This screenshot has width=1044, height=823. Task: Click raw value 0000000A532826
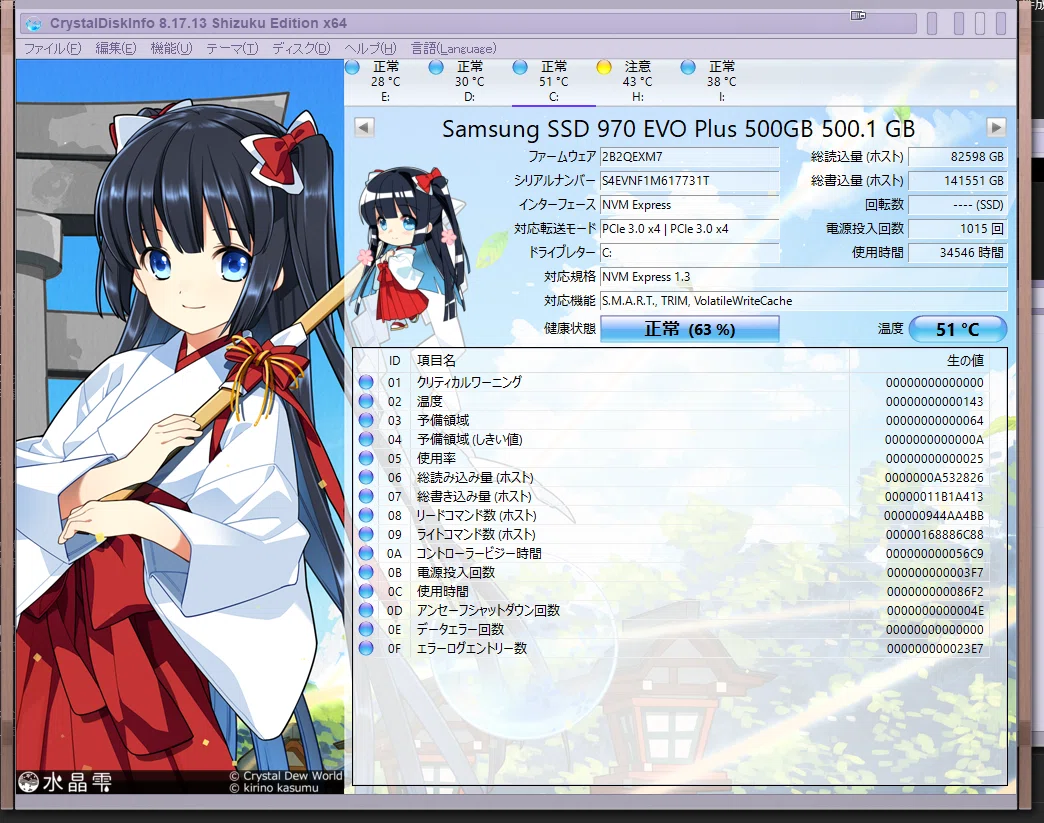[x=934, y=477]
